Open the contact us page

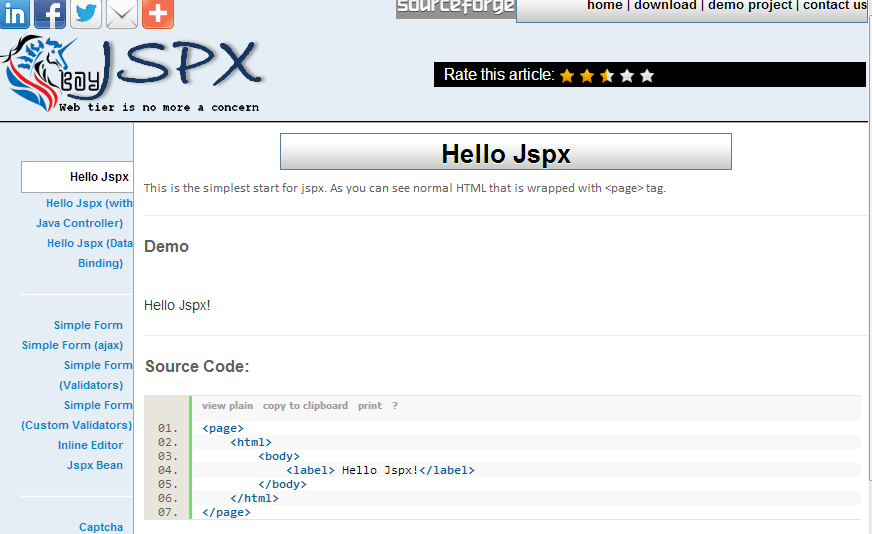834,6
